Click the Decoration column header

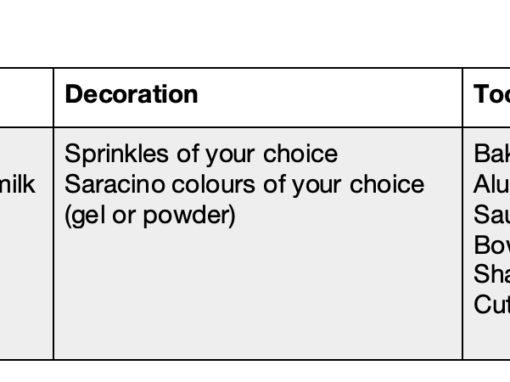point(131,94)
